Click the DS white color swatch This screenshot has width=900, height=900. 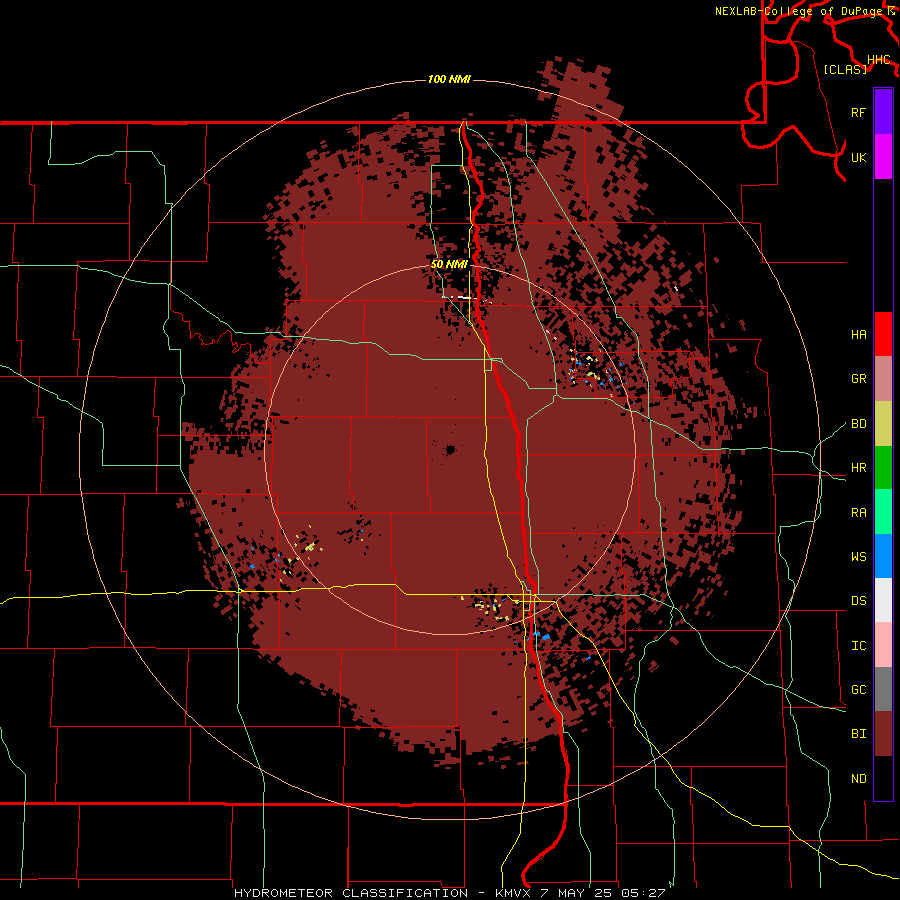883,600
